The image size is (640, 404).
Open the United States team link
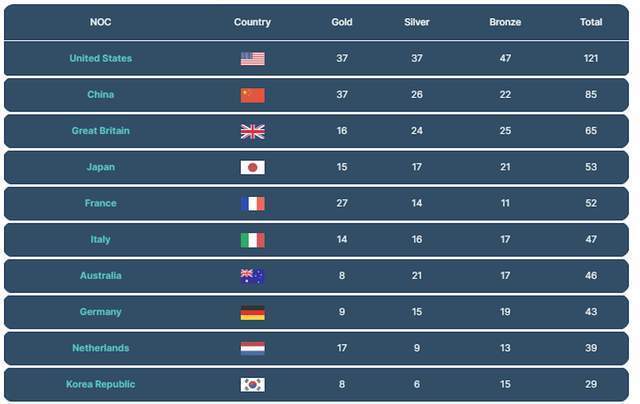[100, 58]
